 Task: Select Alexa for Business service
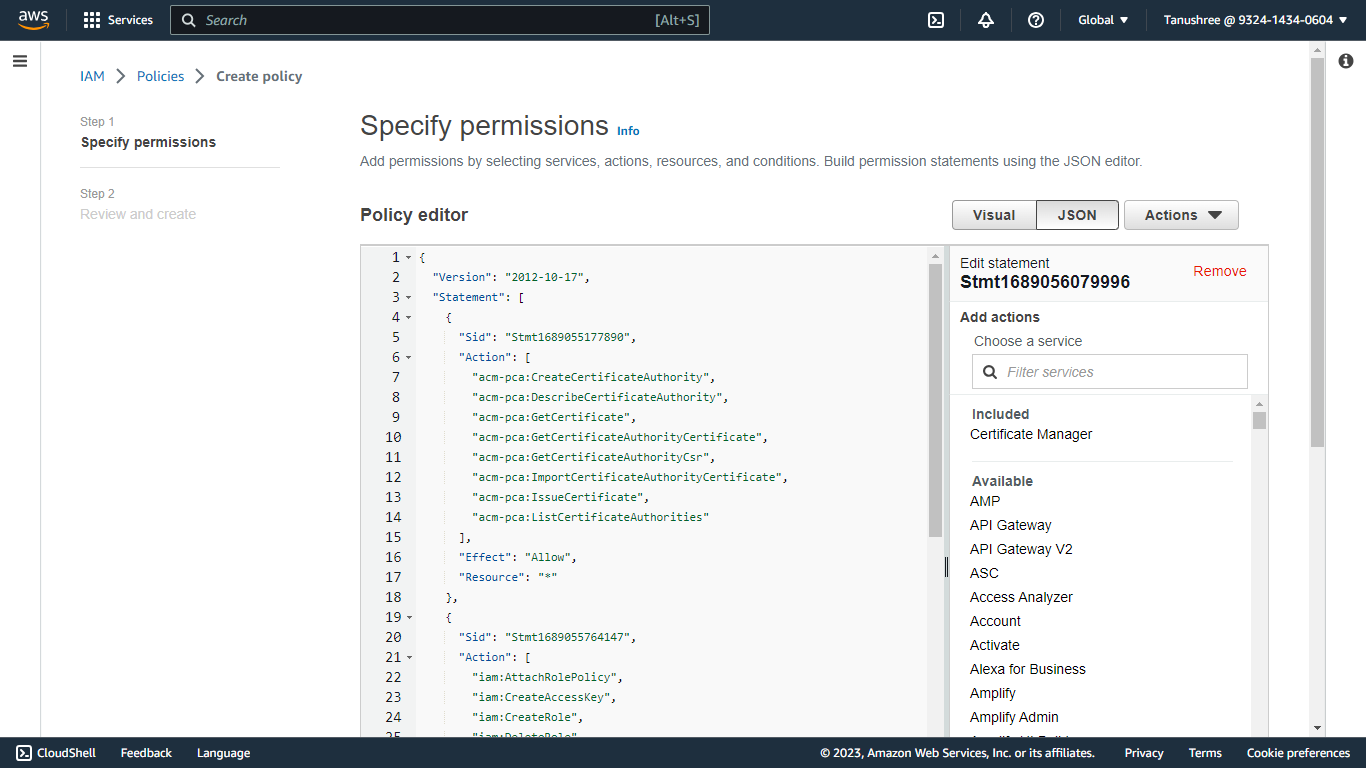point(1027,669)
